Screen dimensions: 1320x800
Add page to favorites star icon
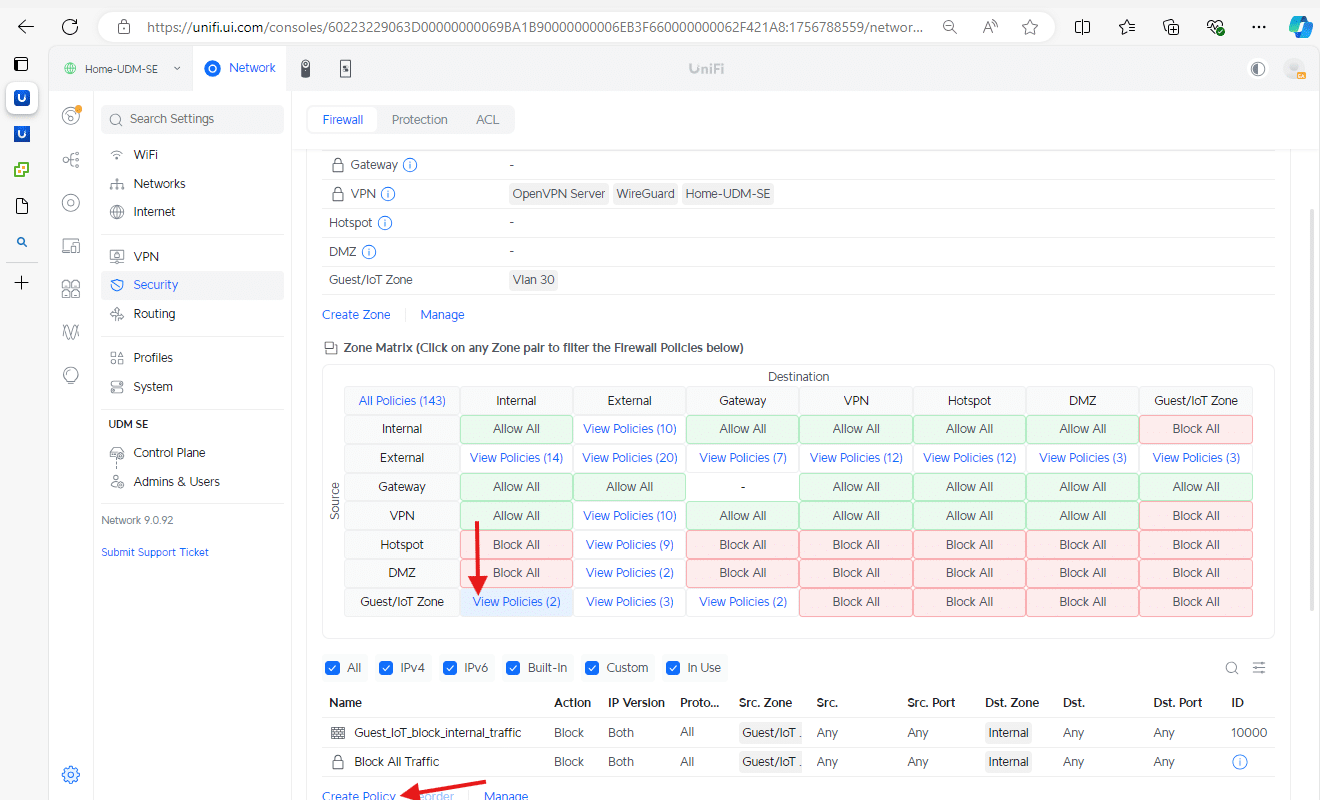pos(1030,27)
